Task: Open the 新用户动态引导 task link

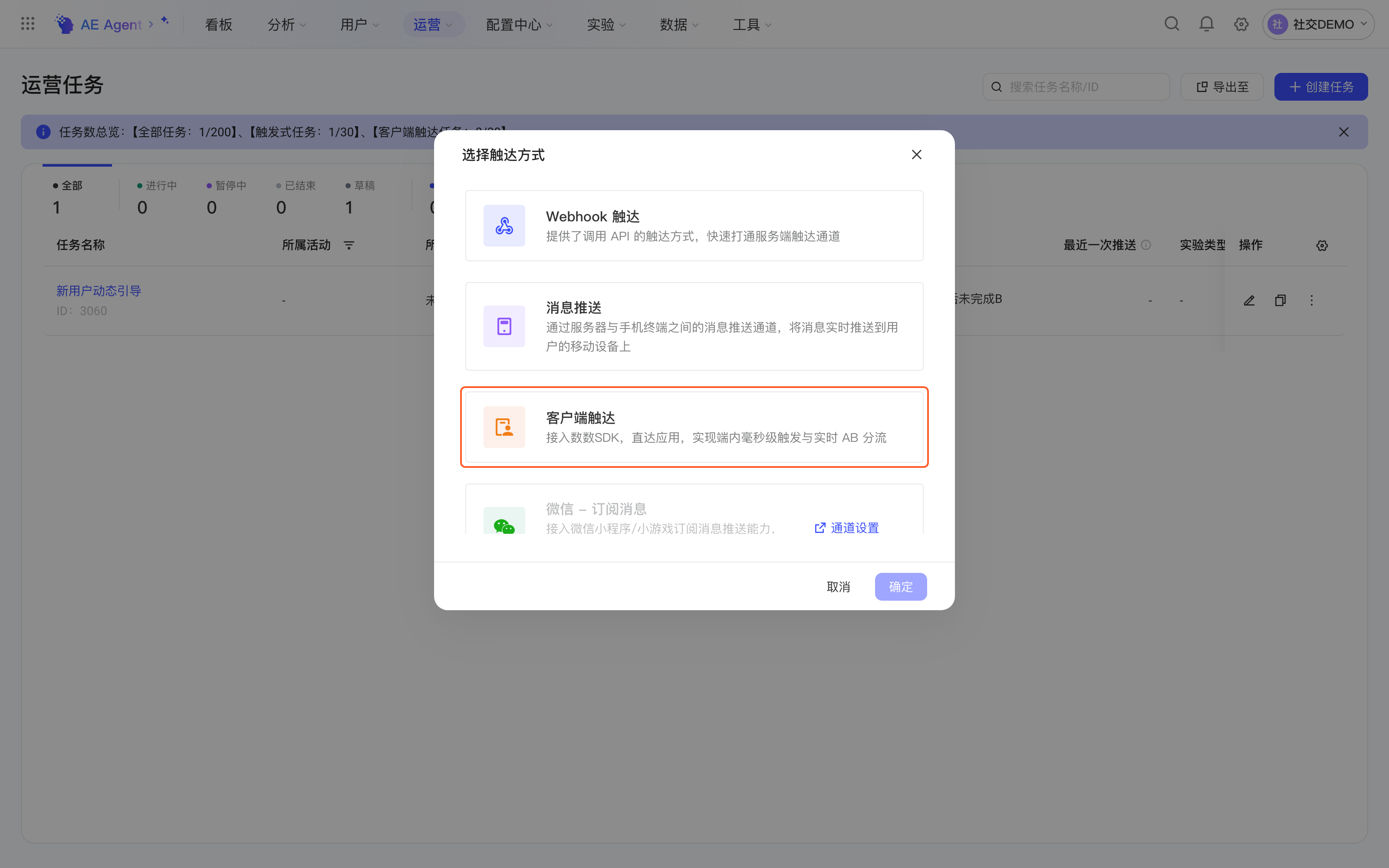Action: [x=99, y=290]
